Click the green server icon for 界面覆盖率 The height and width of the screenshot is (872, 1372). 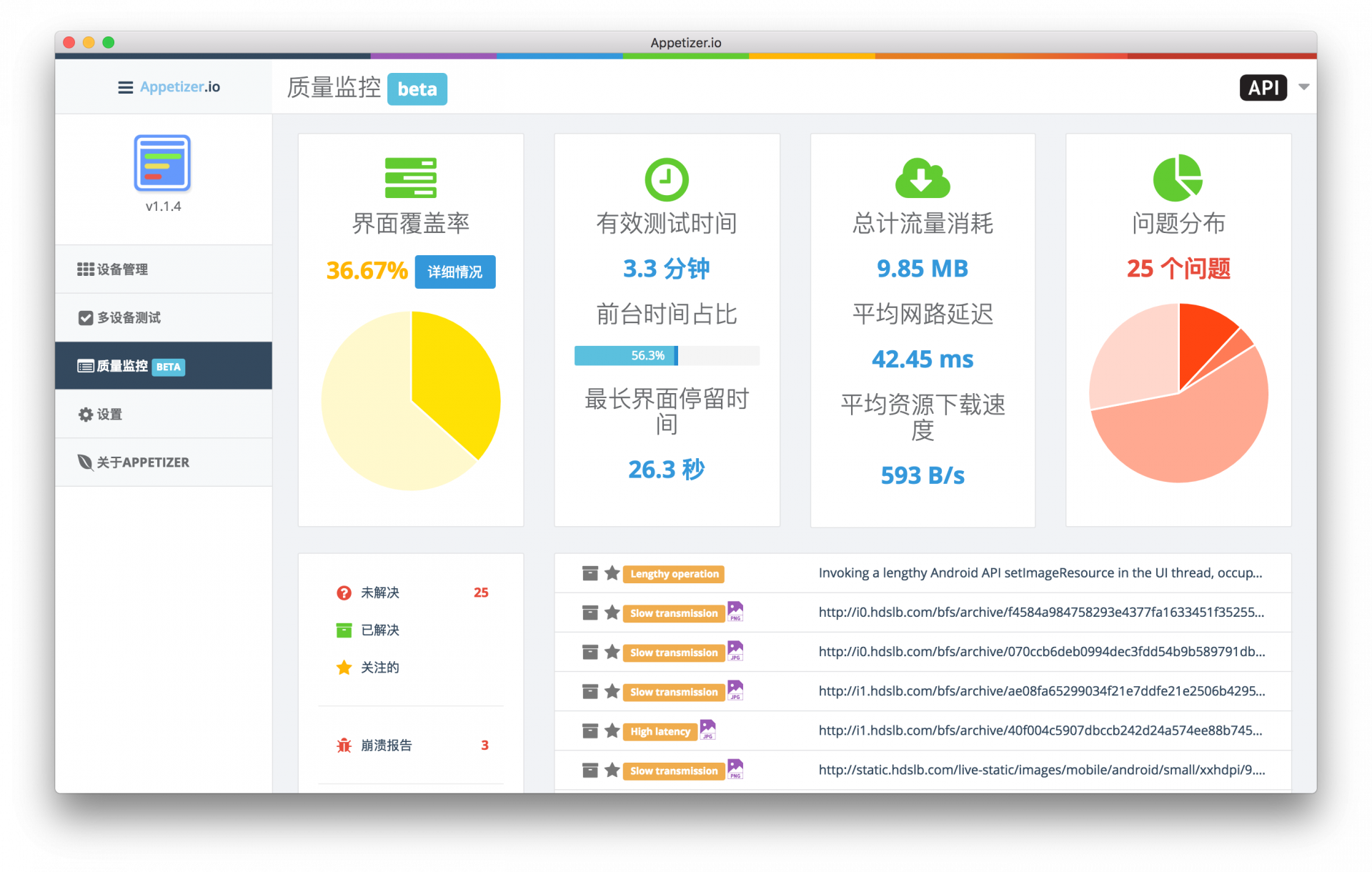click(411, 178)
